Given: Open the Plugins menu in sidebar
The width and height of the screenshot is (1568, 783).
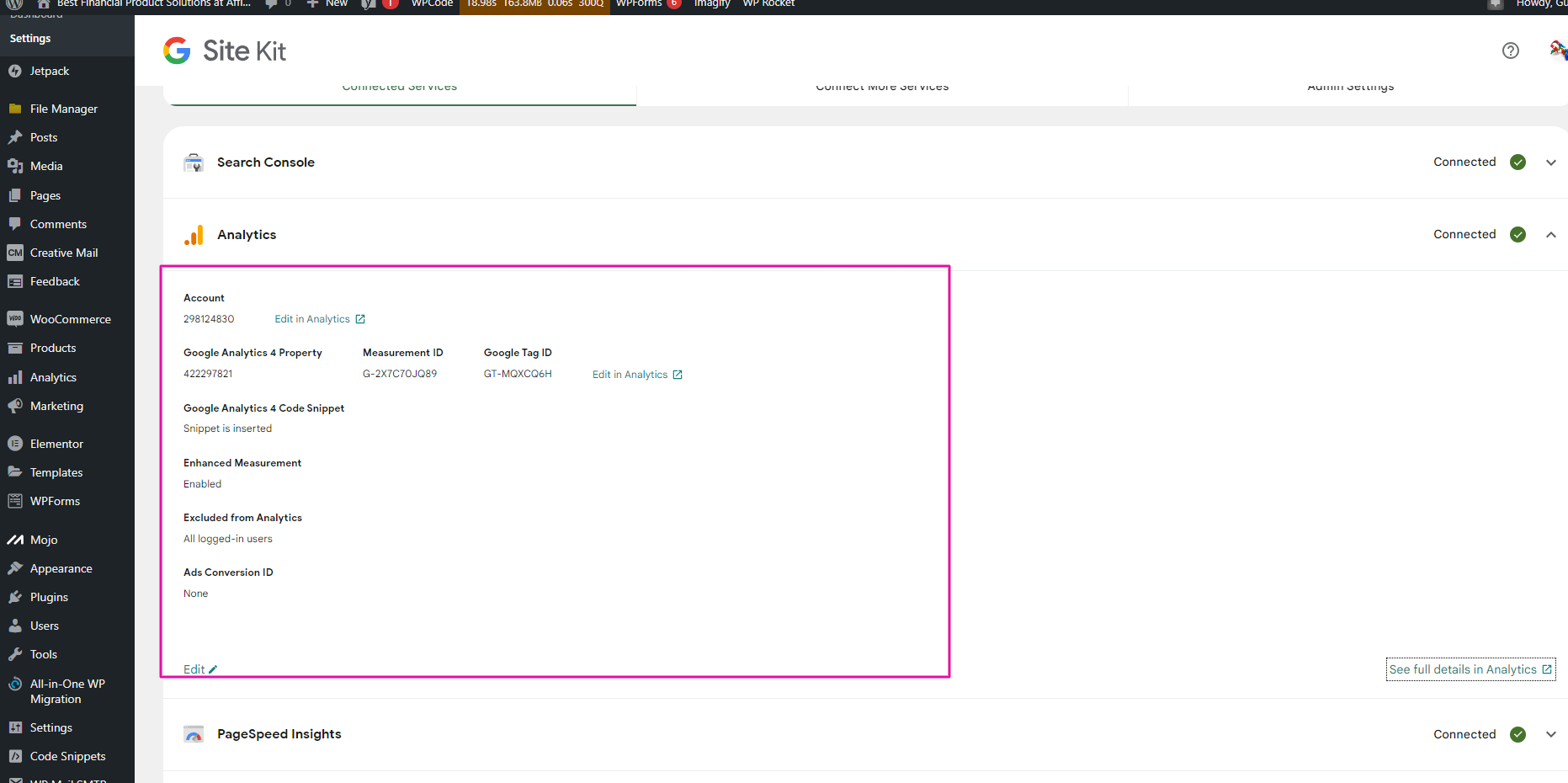Looking at the screenshot, I should point(49,597).
